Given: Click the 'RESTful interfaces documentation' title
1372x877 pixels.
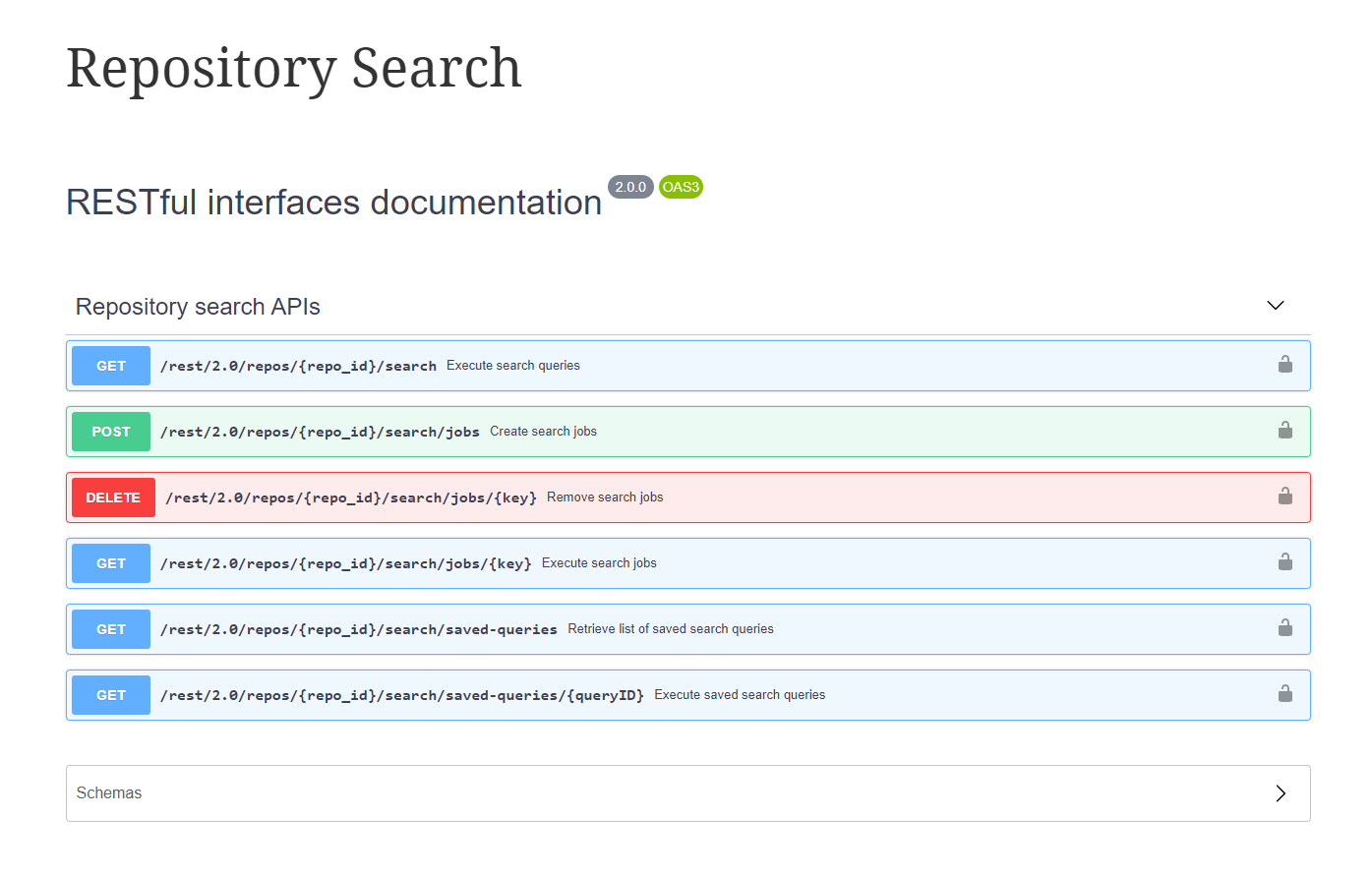Looking at the screenshot, I should point(333,203).
